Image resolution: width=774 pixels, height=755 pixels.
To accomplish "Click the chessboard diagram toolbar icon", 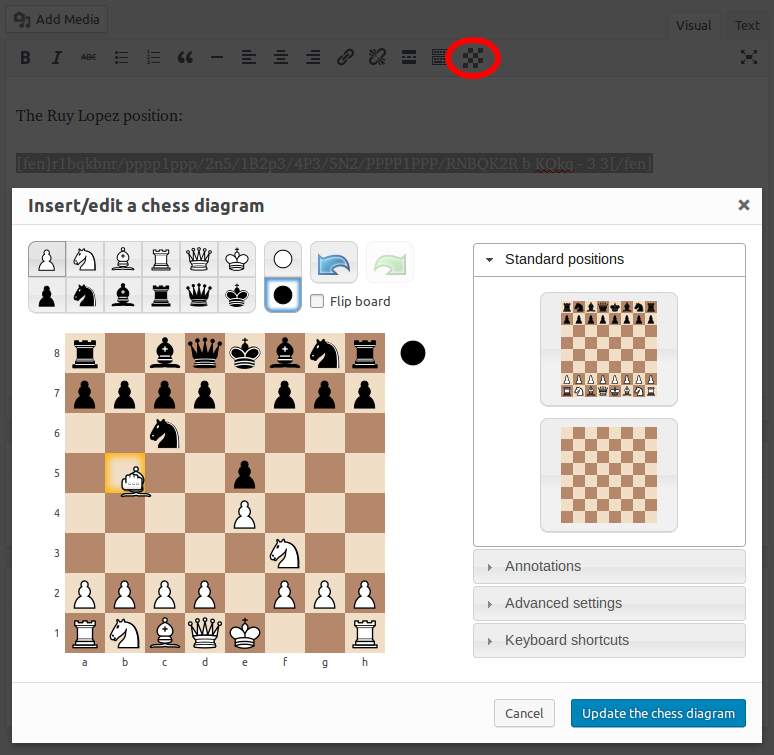I will point(473,58).
